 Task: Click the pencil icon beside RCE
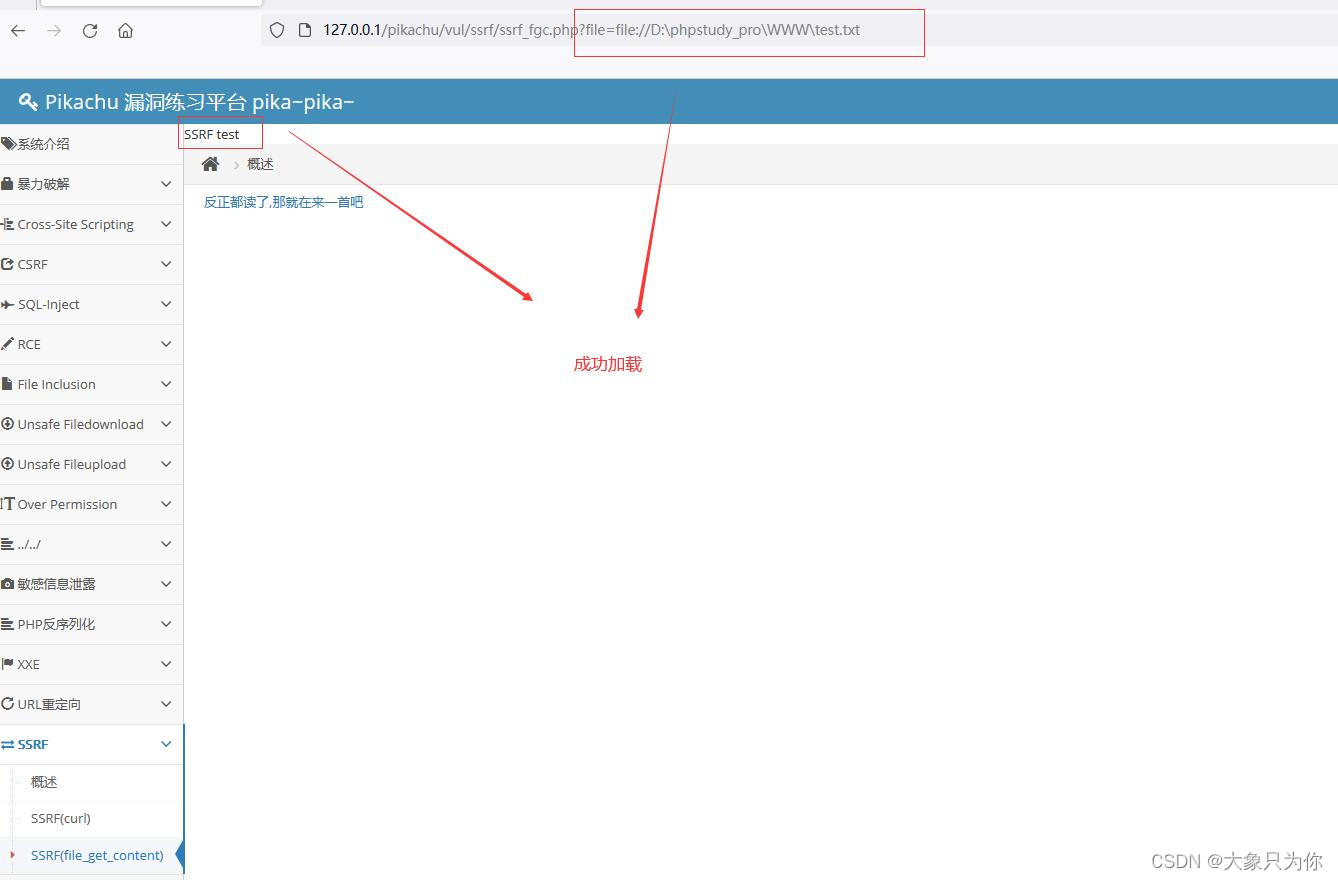tap(8, 344)
